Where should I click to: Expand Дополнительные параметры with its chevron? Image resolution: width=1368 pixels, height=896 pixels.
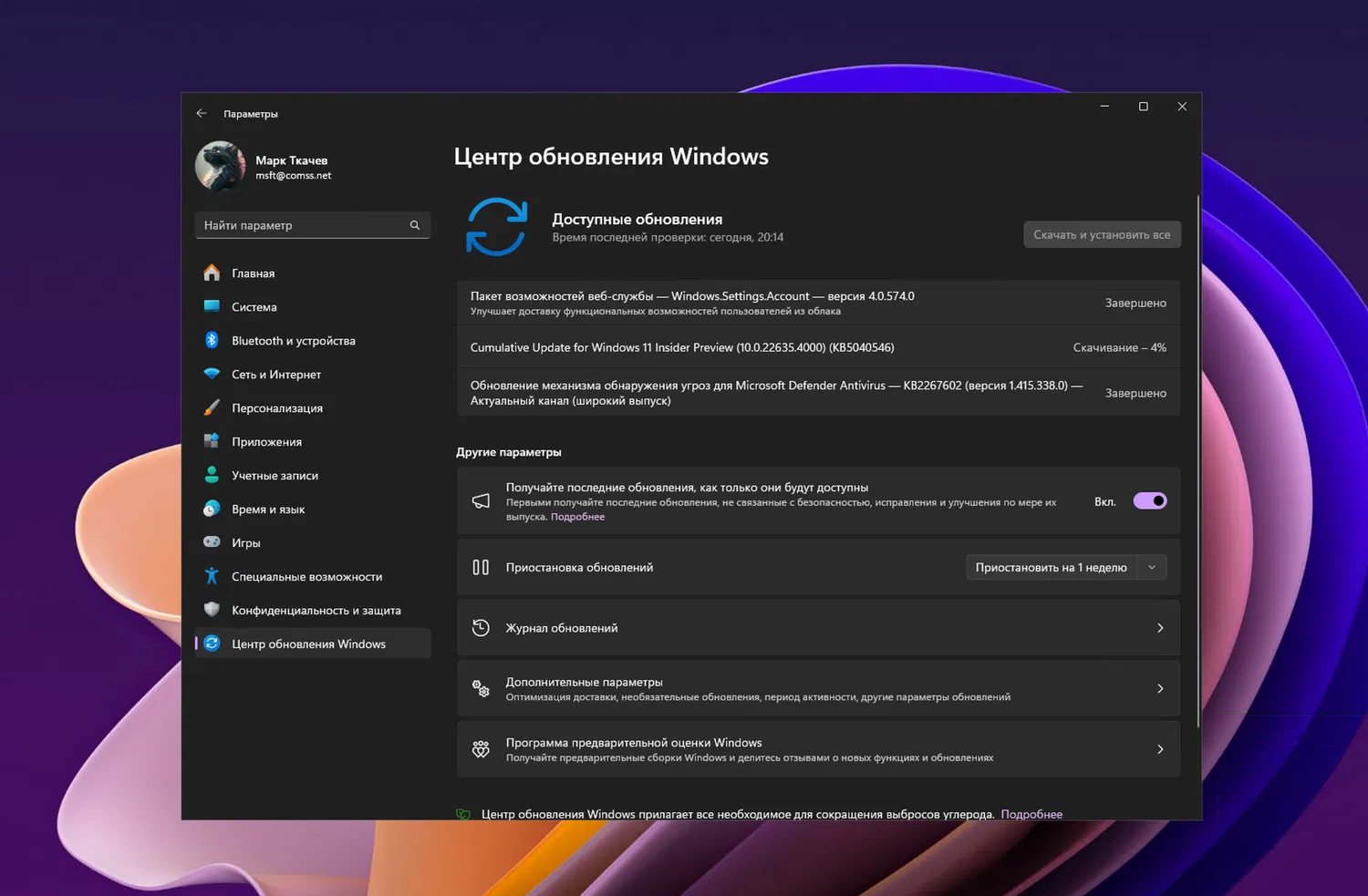click(1160, 688)
